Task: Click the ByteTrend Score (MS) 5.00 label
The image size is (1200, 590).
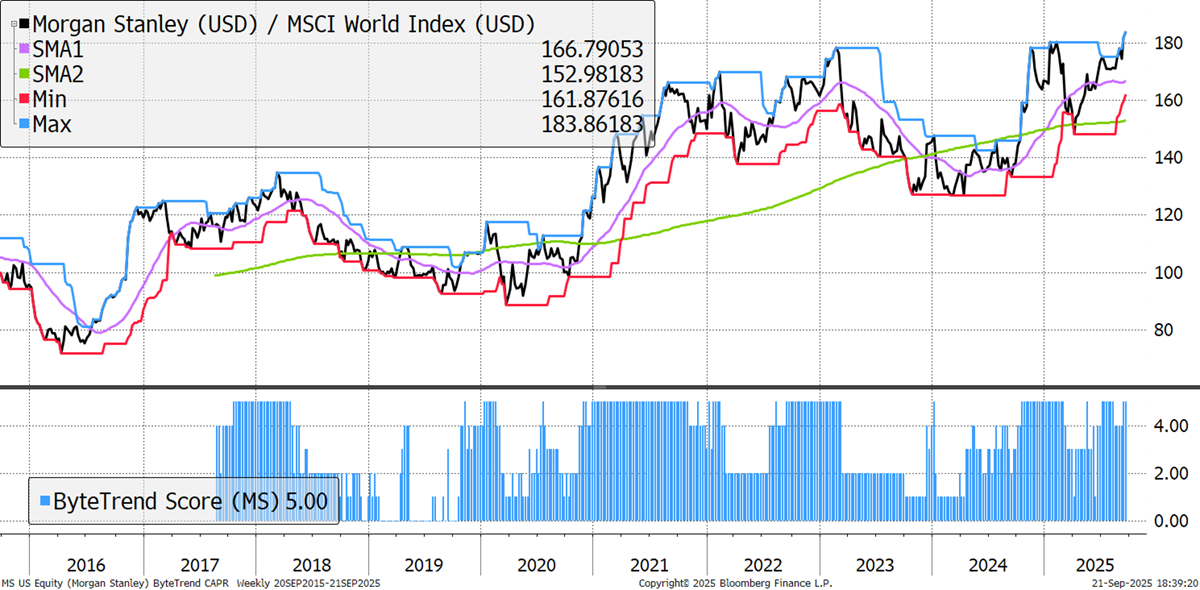Action: pos(190,501)
